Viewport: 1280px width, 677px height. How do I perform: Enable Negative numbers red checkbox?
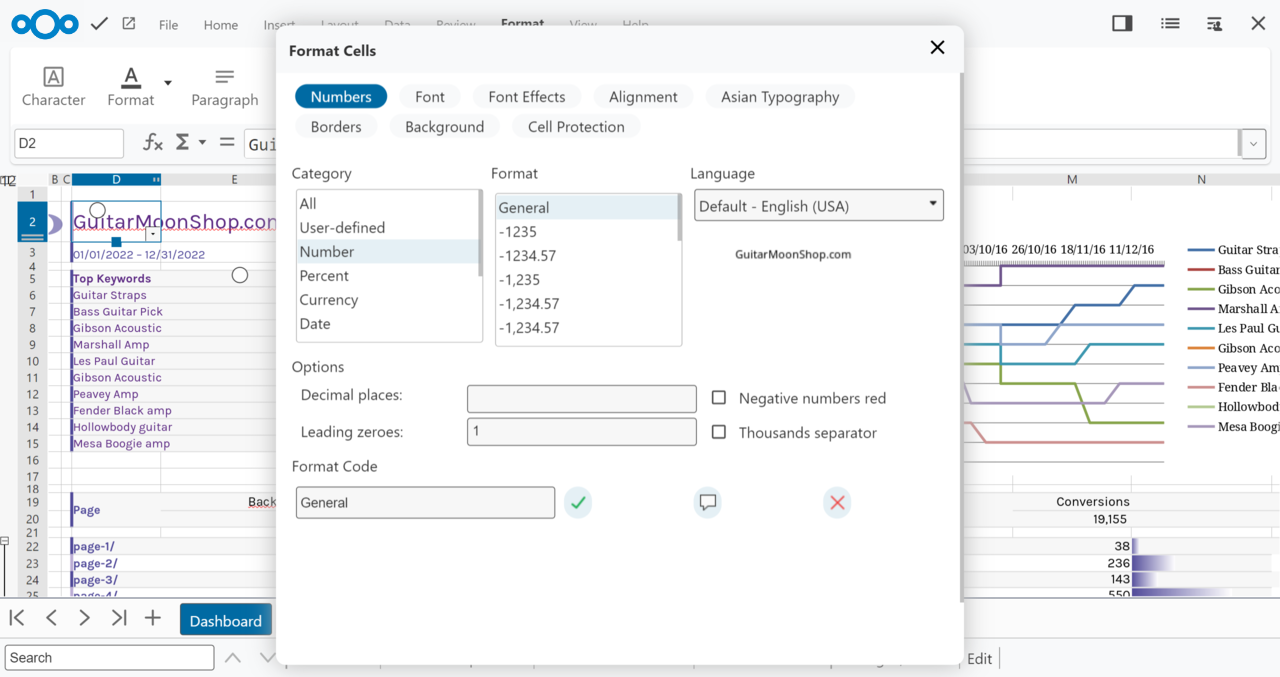pyautogui.click(x=718, y=398)
